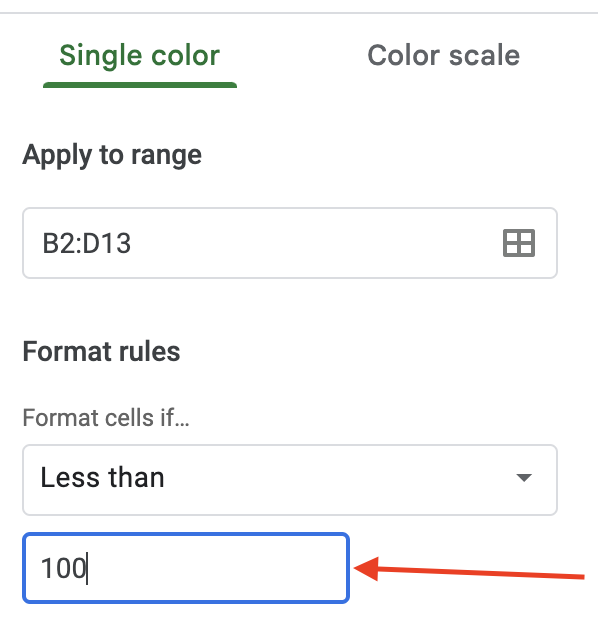
Task: Click the value field containing 100
Action: 186,568
